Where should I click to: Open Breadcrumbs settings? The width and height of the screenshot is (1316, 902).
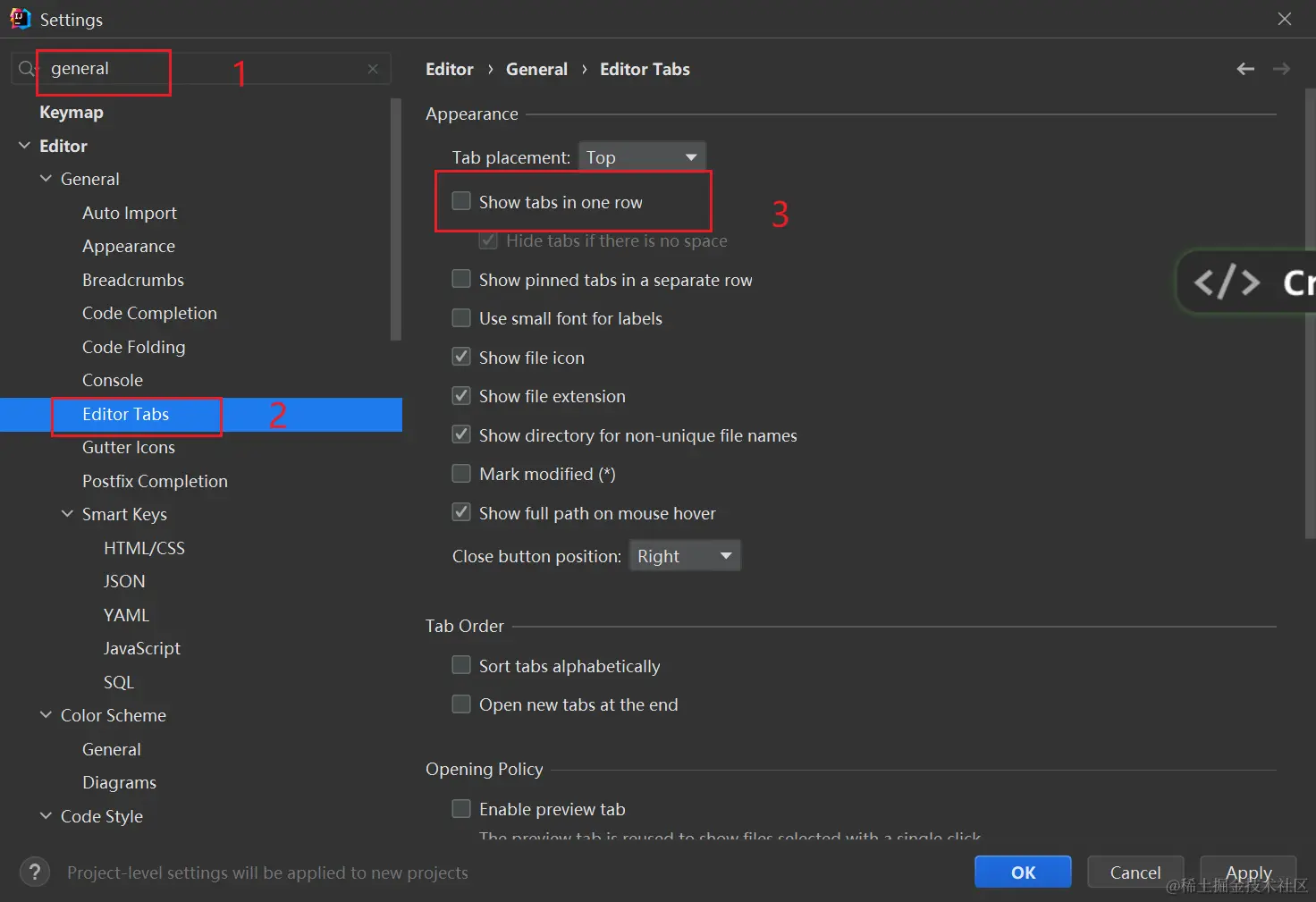[133, 280]
